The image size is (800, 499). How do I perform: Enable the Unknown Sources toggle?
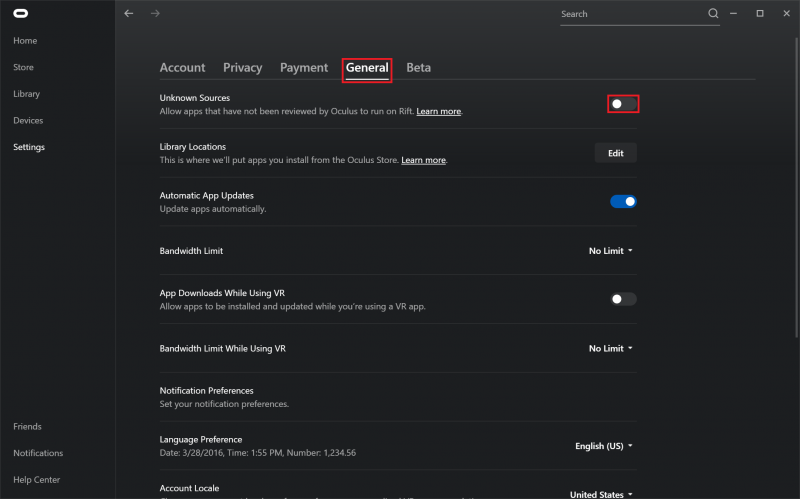[x=623, y=104]
